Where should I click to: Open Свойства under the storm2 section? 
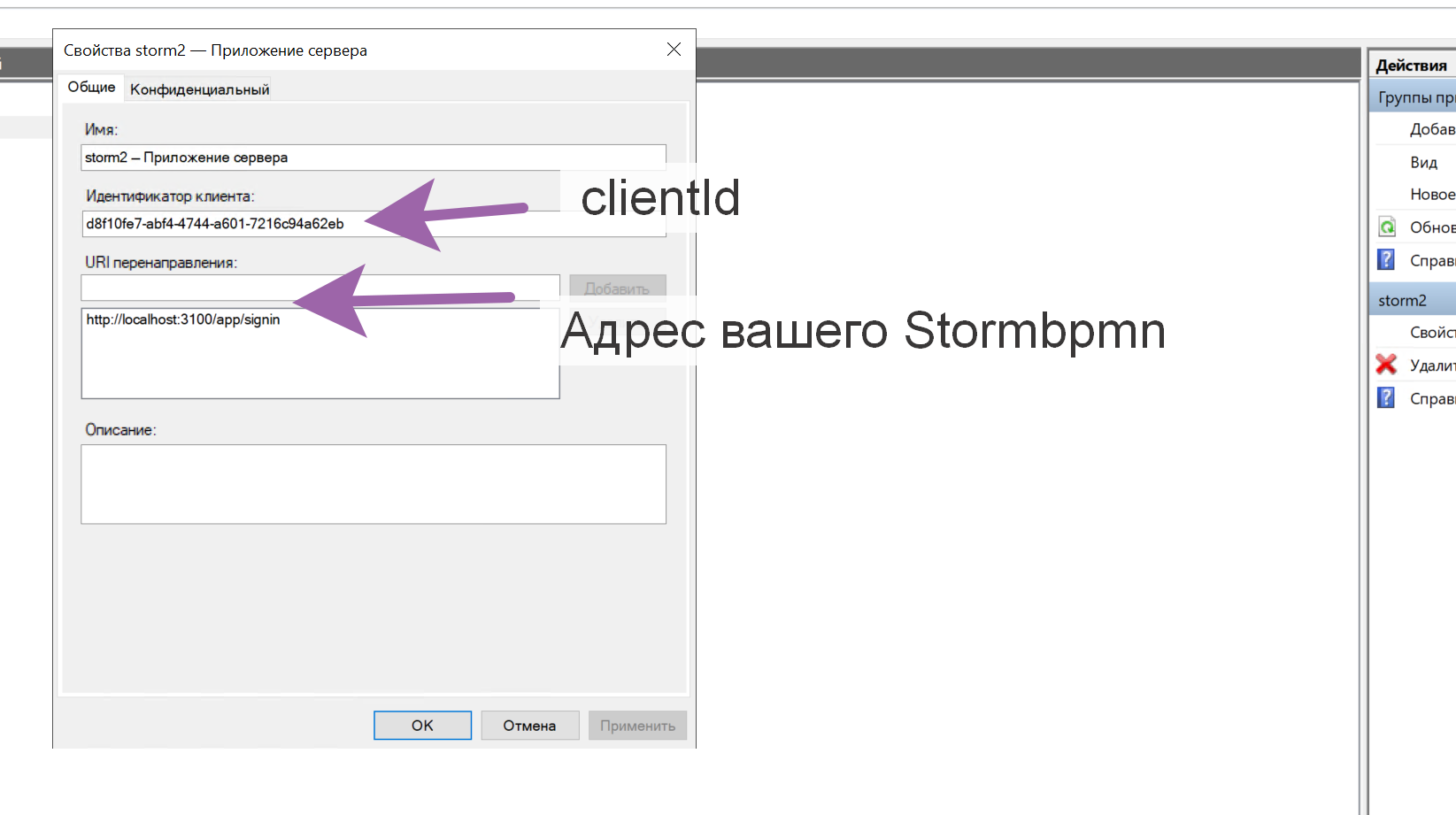(x=1431, y=333)
